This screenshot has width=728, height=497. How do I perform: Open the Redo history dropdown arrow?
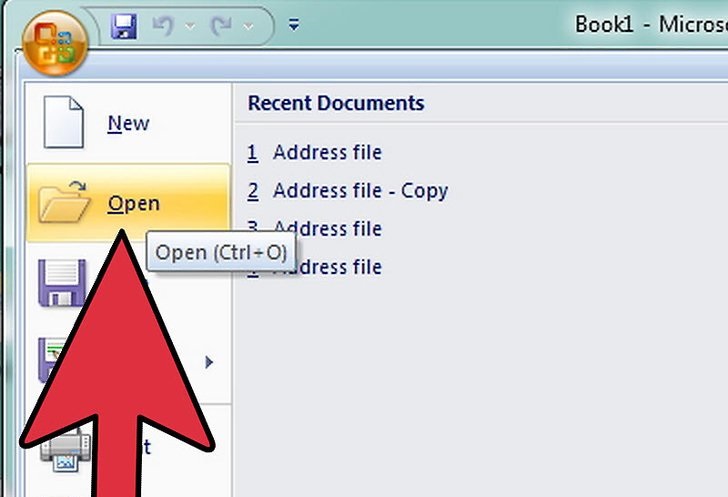point(248,26)
